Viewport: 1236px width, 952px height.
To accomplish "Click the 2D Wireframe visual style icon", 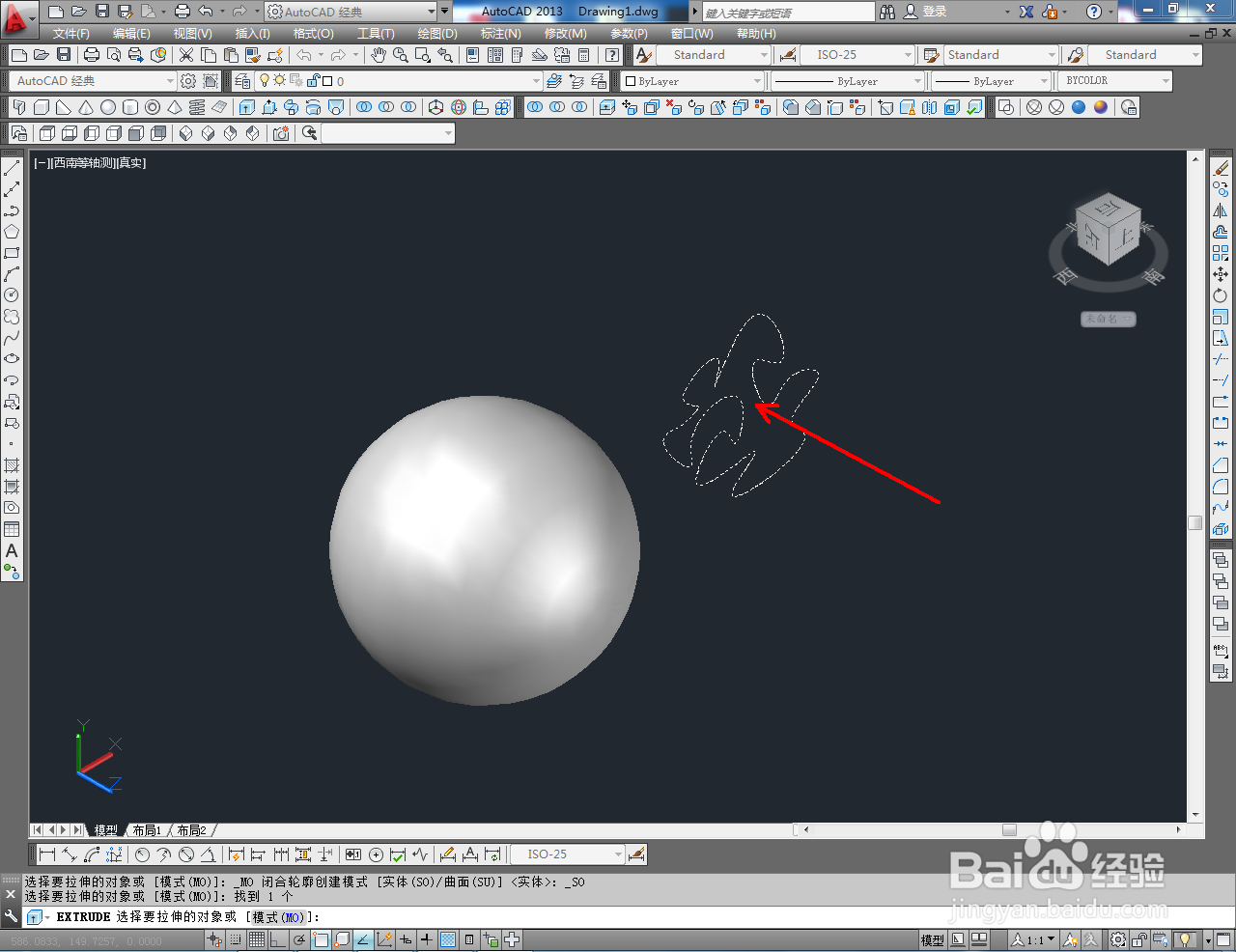I will pos(1006,107).
